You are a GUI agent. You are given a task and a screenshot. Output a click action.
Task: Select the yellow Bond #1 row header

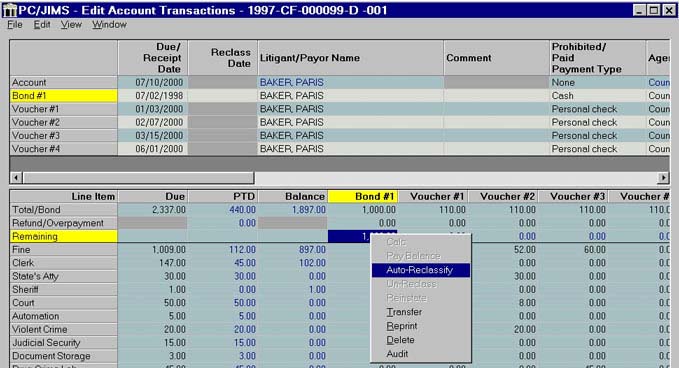[64, 96]
